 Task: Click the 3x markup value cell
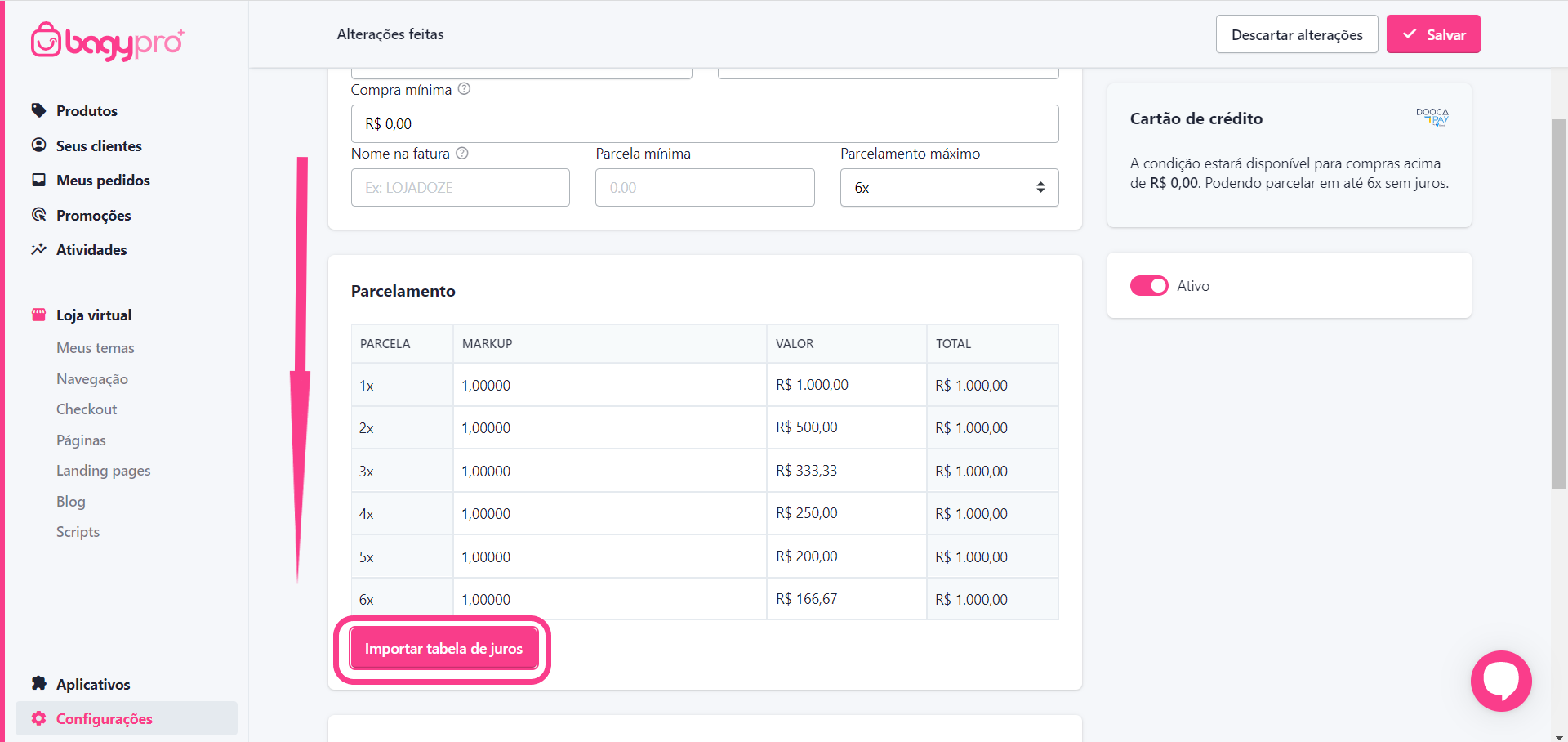pyautogui.click(x=610, y=471)
